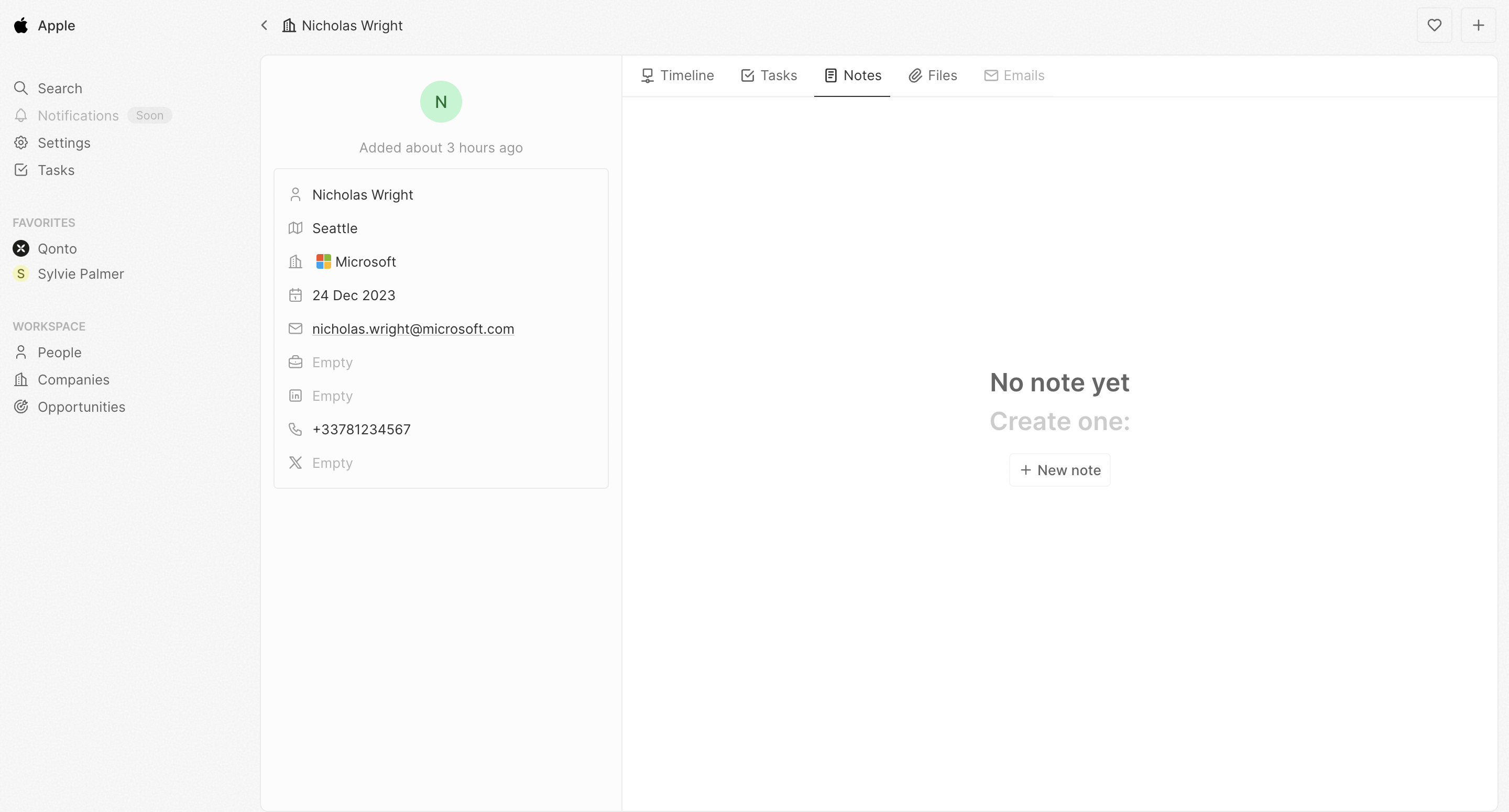Go back using the left chevron

click(x=264, y=25)
